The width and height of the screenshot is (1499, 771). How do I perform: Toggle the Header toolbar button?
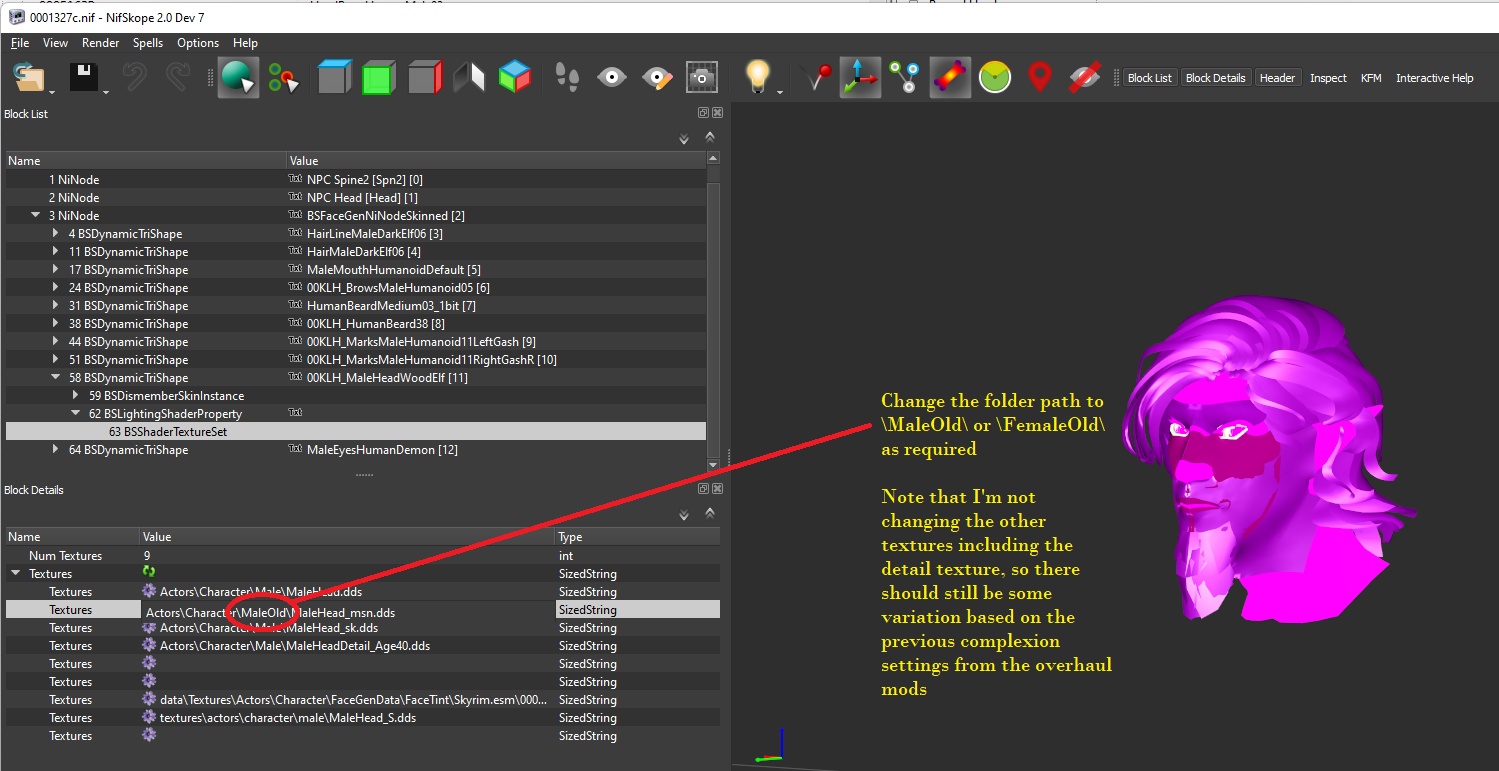[x=1277, y=78]
